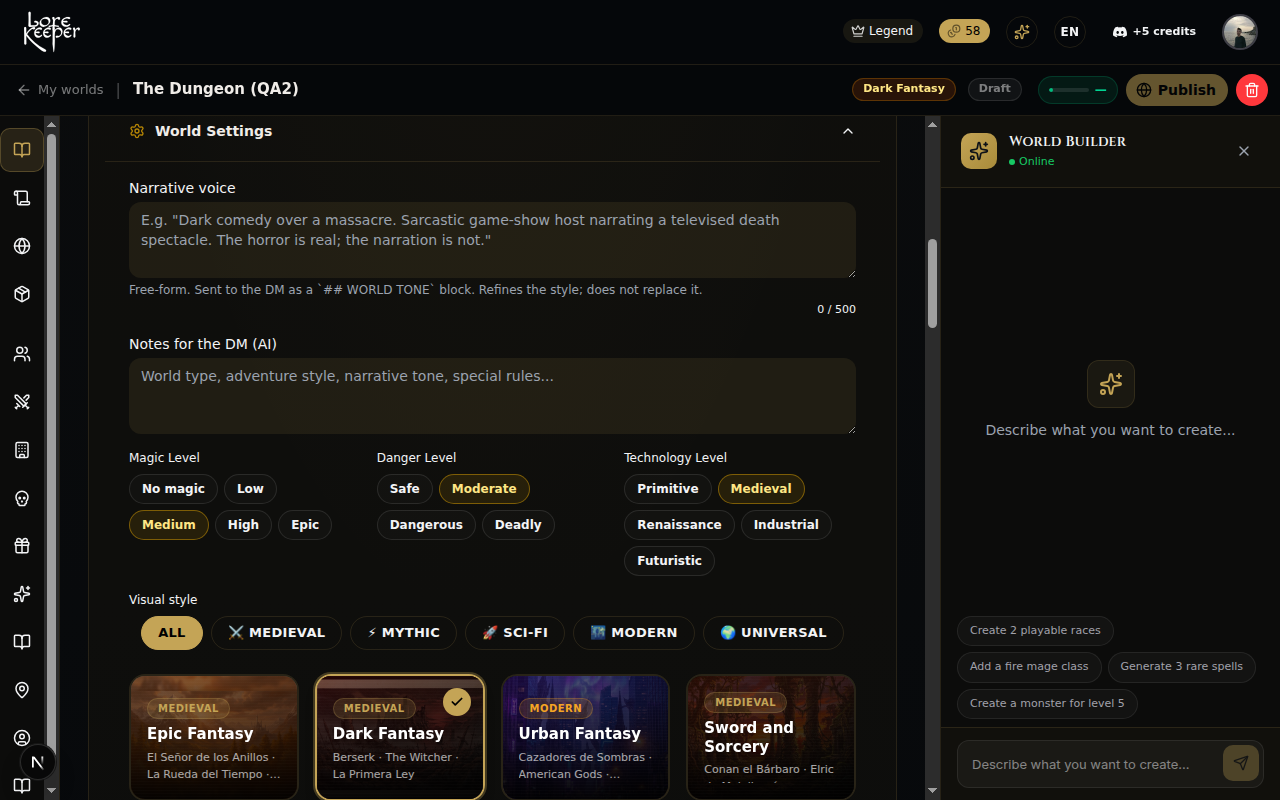Click the Discord +5 credits button
Image resolution: width=1280 pixels, height=800 pixels.
tap(1154, 31)
